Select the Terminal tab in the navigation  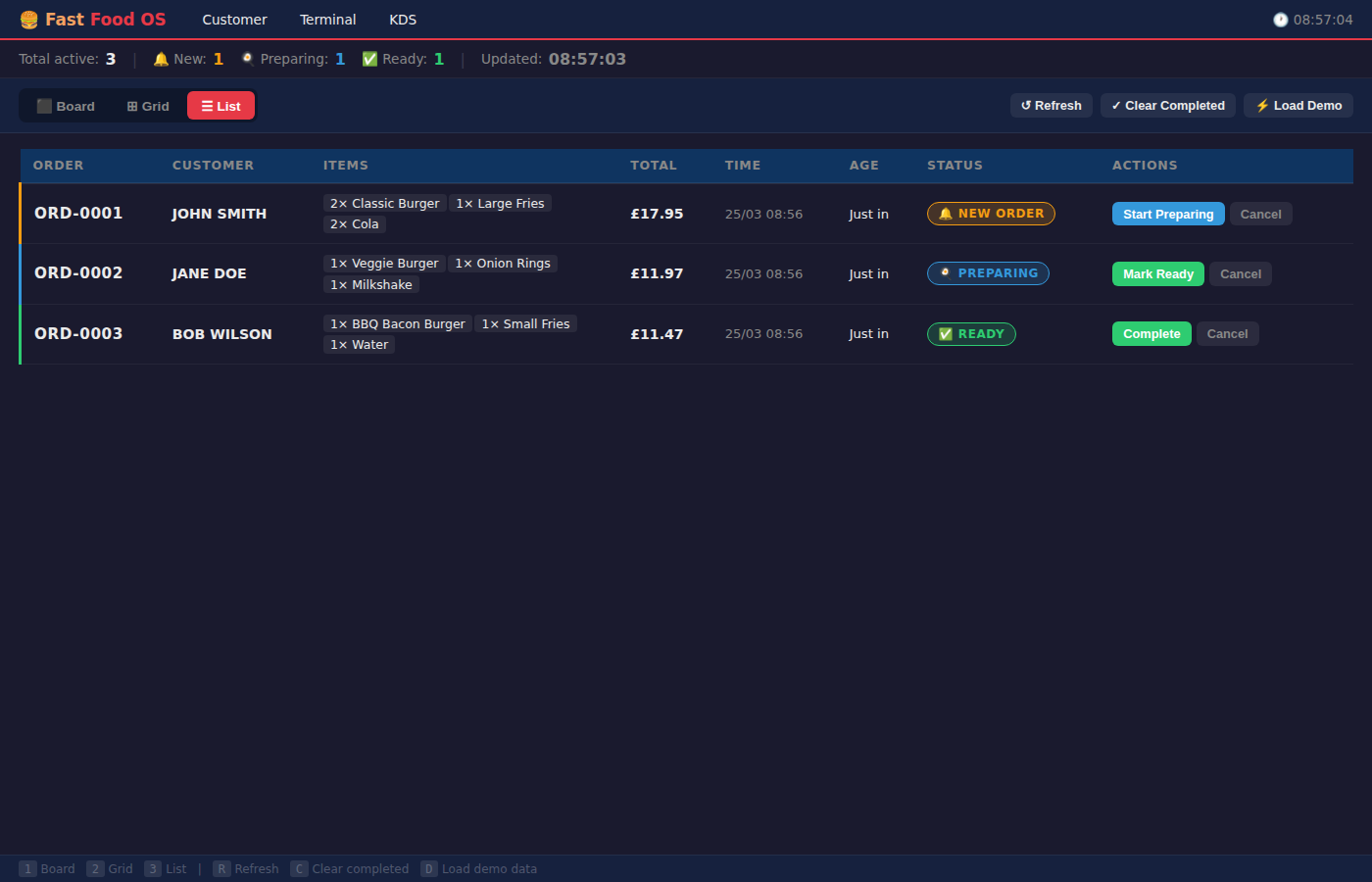click(327, 19)
